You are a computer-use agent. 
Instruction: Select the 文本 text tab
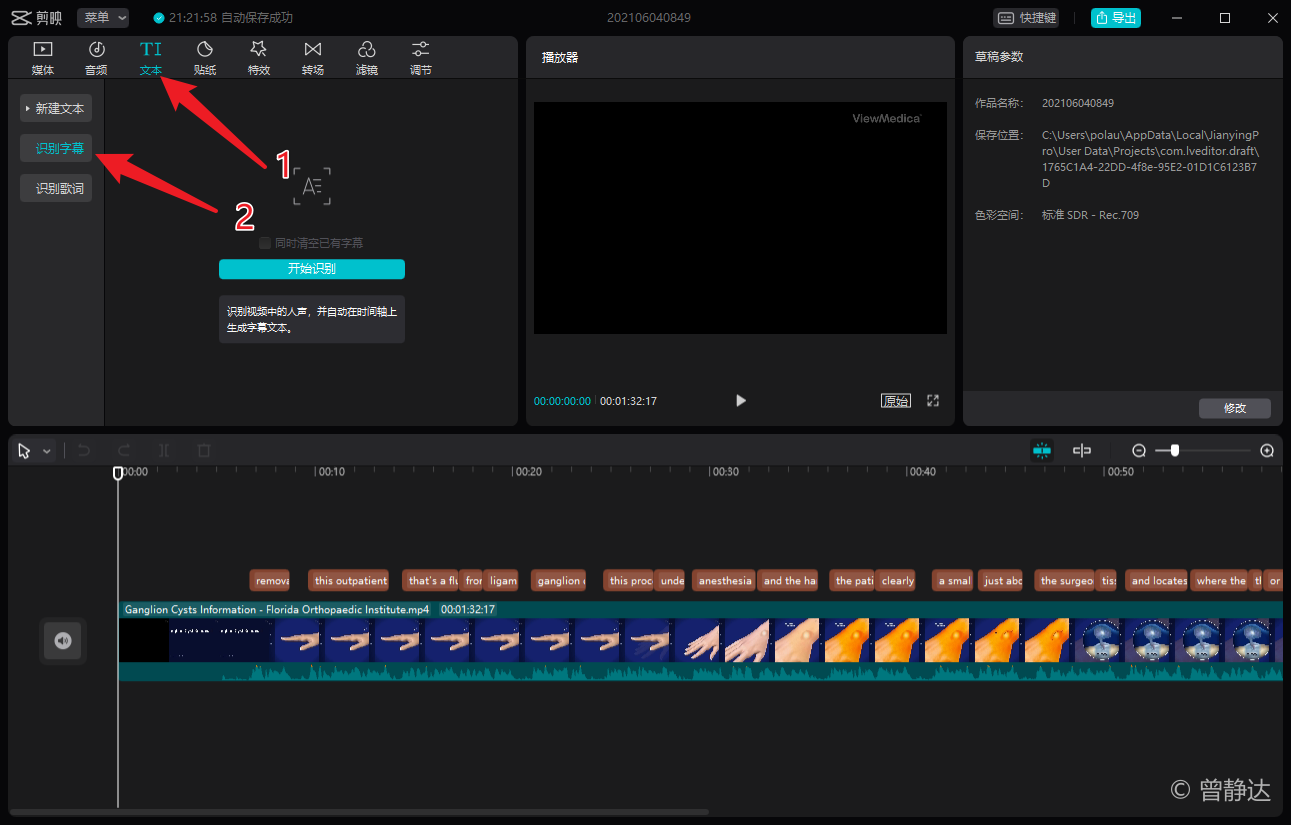point(150,58)
